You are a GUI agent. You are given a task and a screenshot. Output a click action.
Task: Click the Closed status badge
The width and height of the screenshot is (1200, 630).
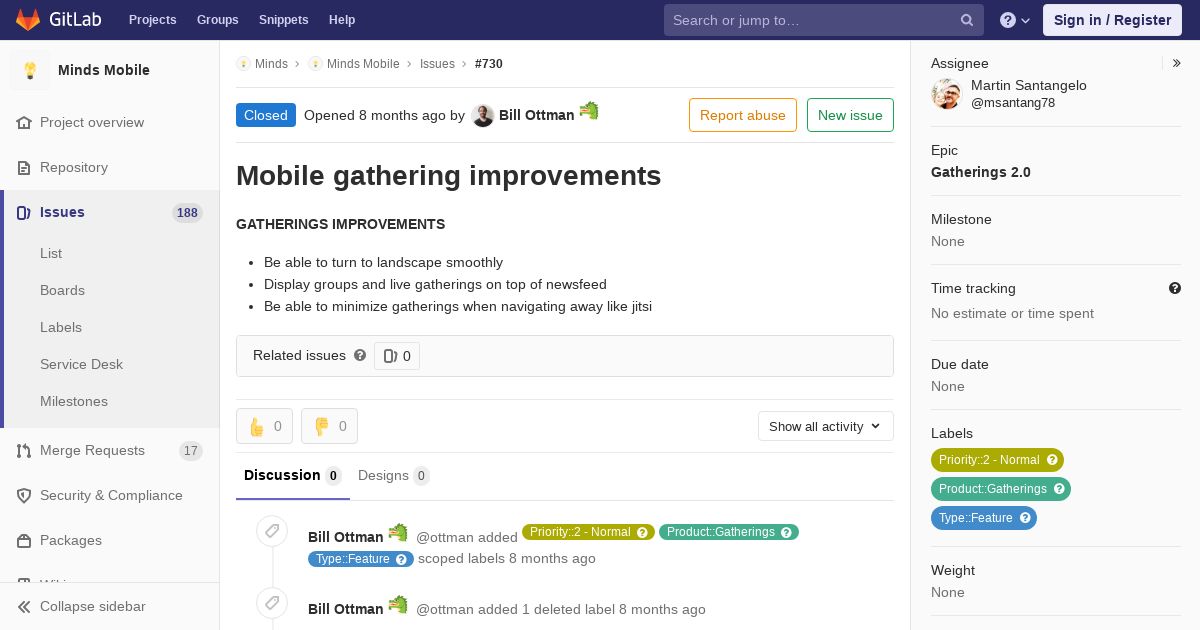coord(266,115)
